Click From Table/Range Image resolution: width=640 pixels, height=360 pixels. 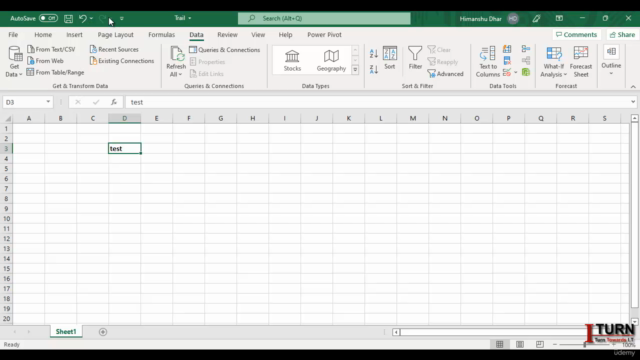(56, 72)
